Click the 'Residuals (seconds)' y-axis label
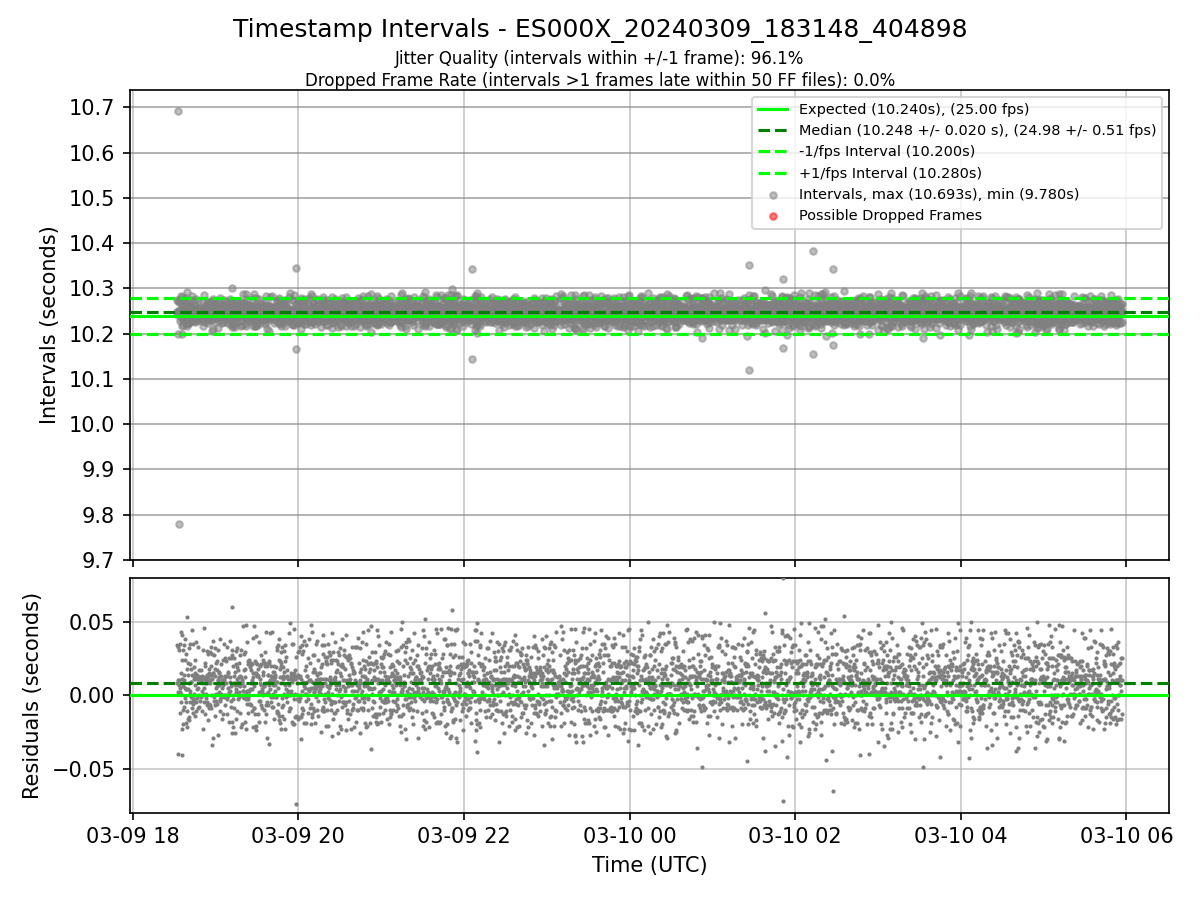The height and width of the screenshot is (900, 1200). coord(31,696)
